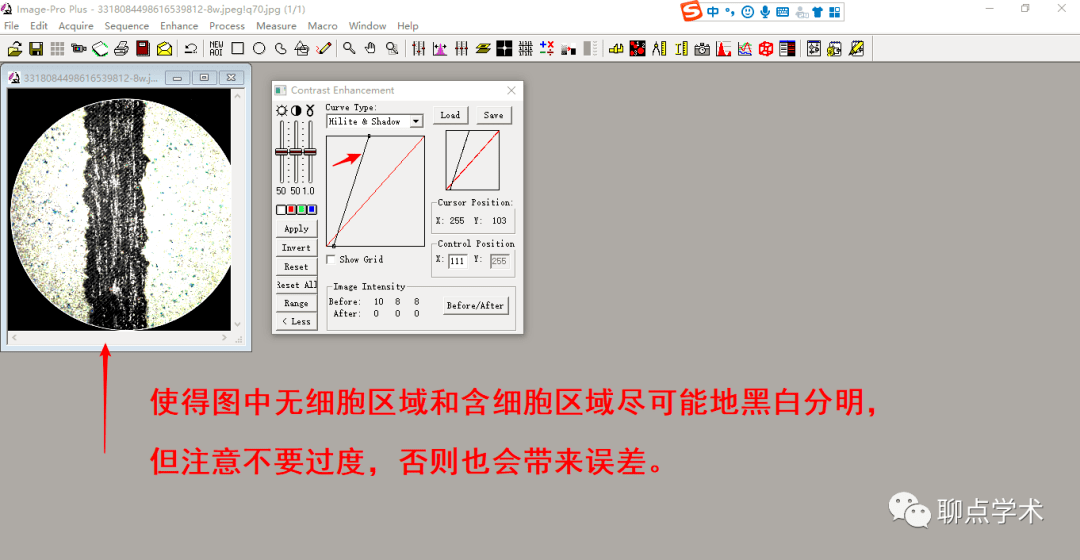This screenshot has height=560, width=1080.
Task: Open the red histogram icon
Action: [723, 49]
